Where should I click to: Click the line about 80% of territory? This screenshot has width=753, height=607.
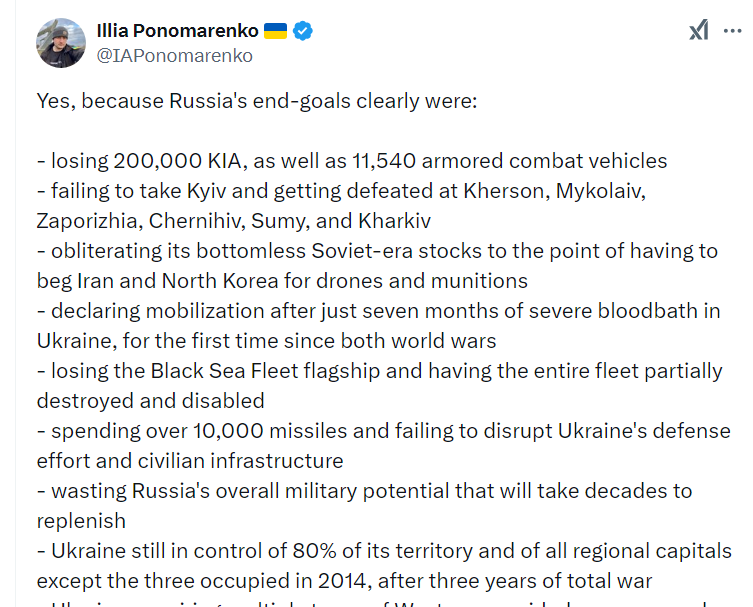pyautogui.click(x=384, y=551)
